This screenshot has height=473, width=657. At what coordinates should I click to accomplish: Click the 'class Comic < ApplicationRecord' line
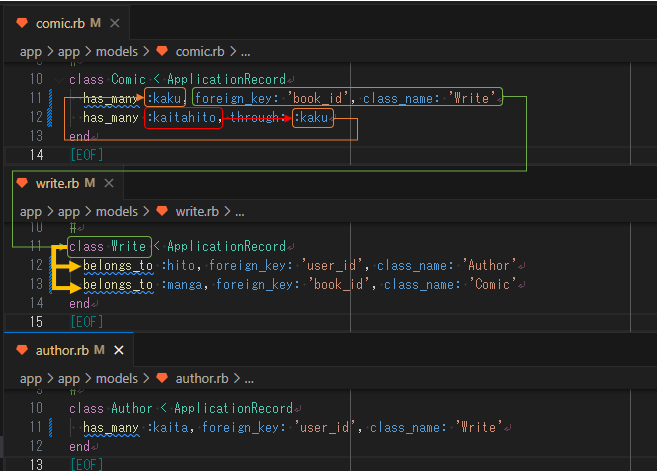(x=178, y=80)
